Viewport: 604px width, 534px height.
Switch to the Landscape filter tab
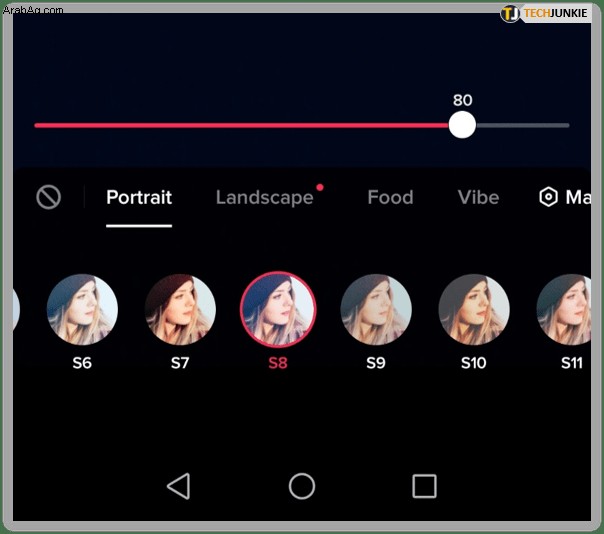tap(265, 197)
